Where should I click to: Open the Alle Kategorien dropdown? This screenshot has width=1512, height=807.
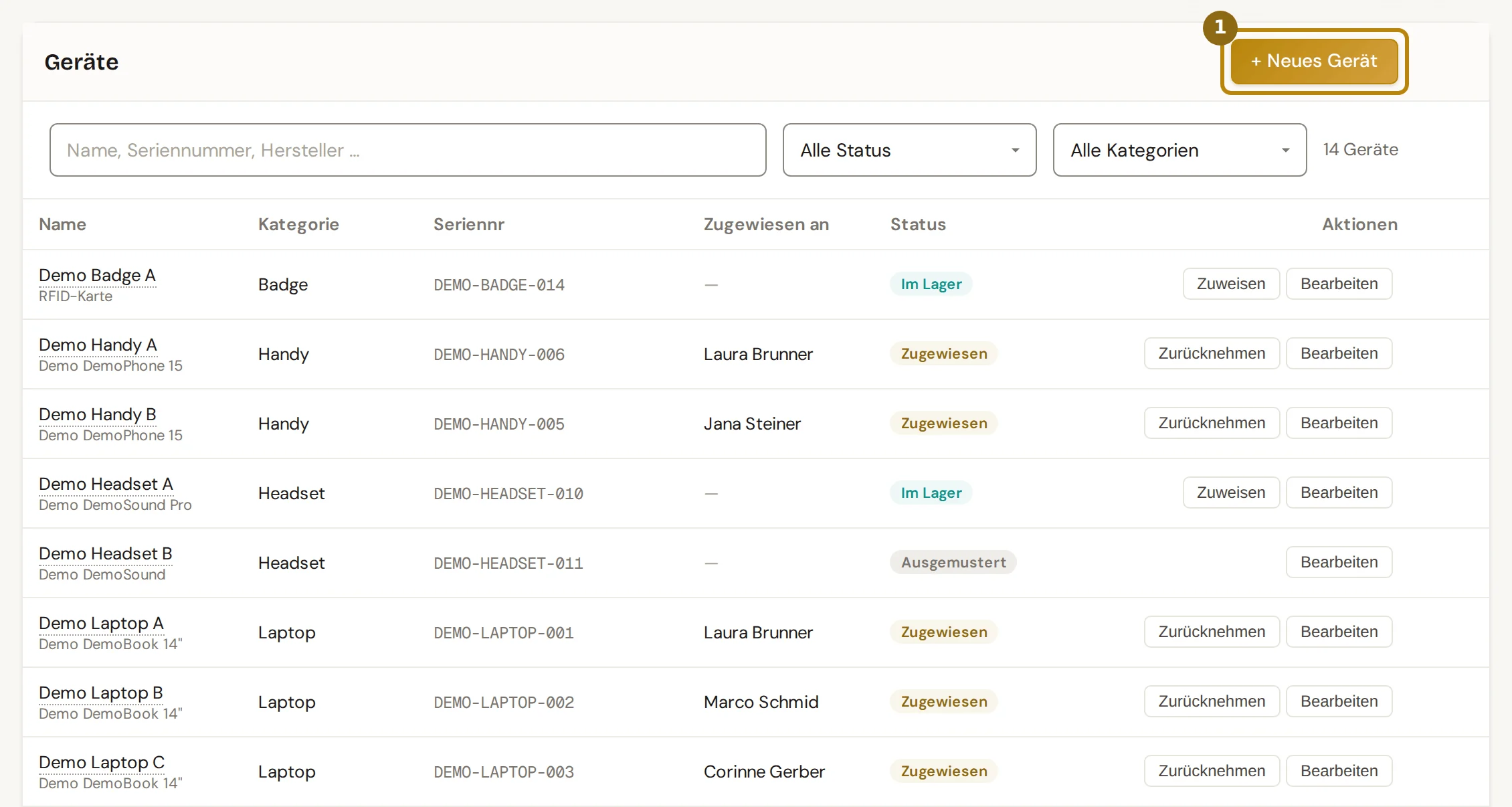pyautogui.click(x=1179, y=150)
